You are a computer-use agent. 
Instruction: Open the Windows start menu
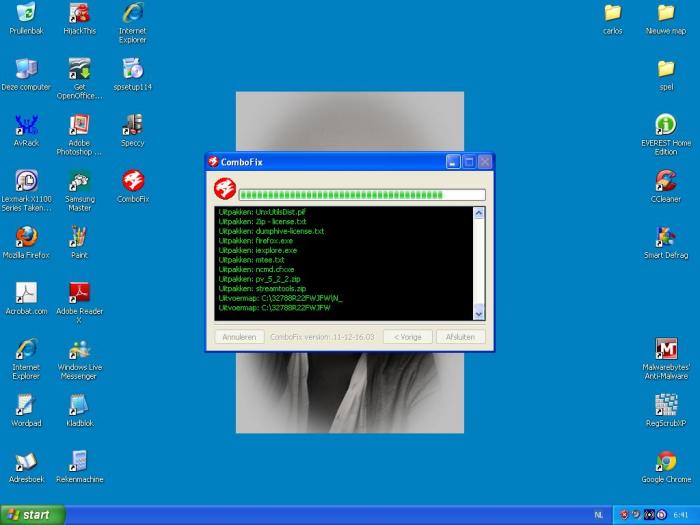pyautogui.click(x=33, y=515)
